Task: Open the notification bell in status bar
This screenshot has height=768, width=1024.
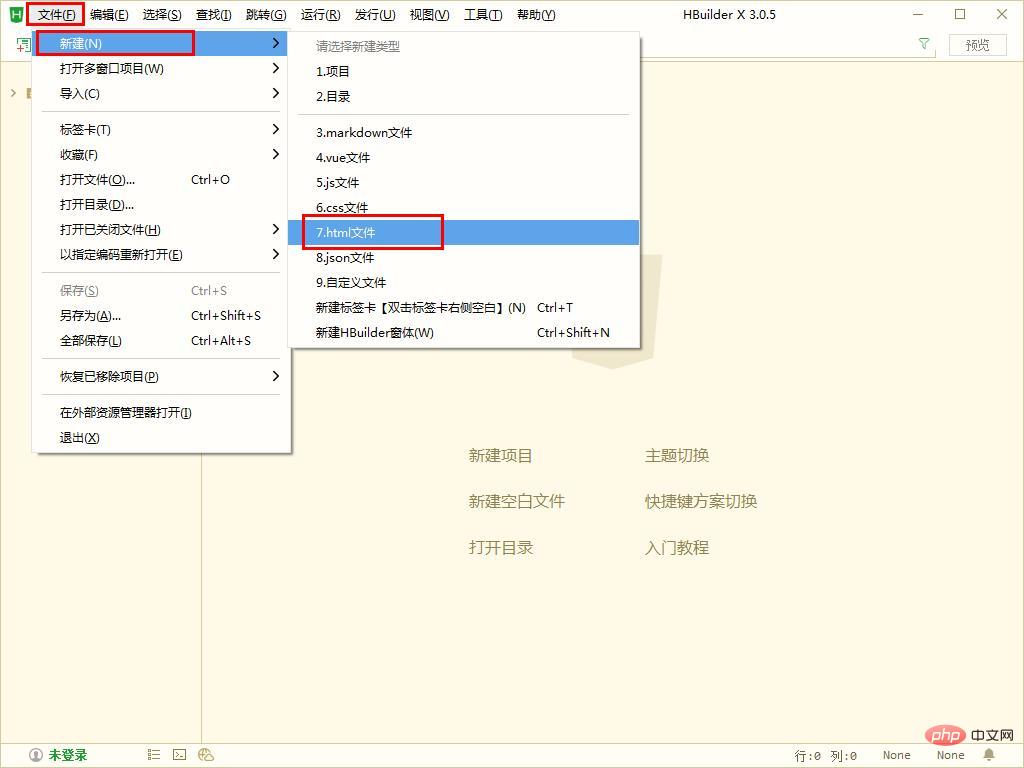Action: [x=989, y=755]
